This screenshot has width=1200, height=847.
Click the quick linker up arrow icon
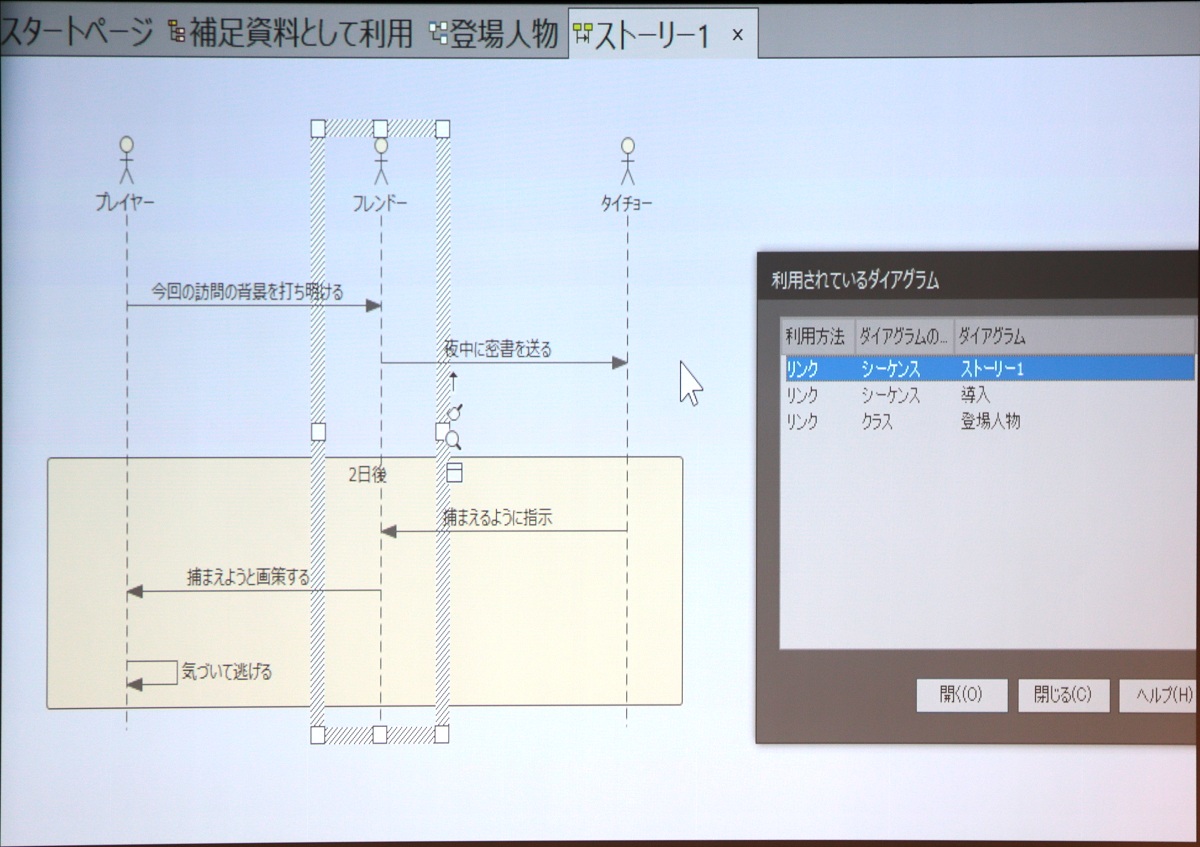[453, 381]
